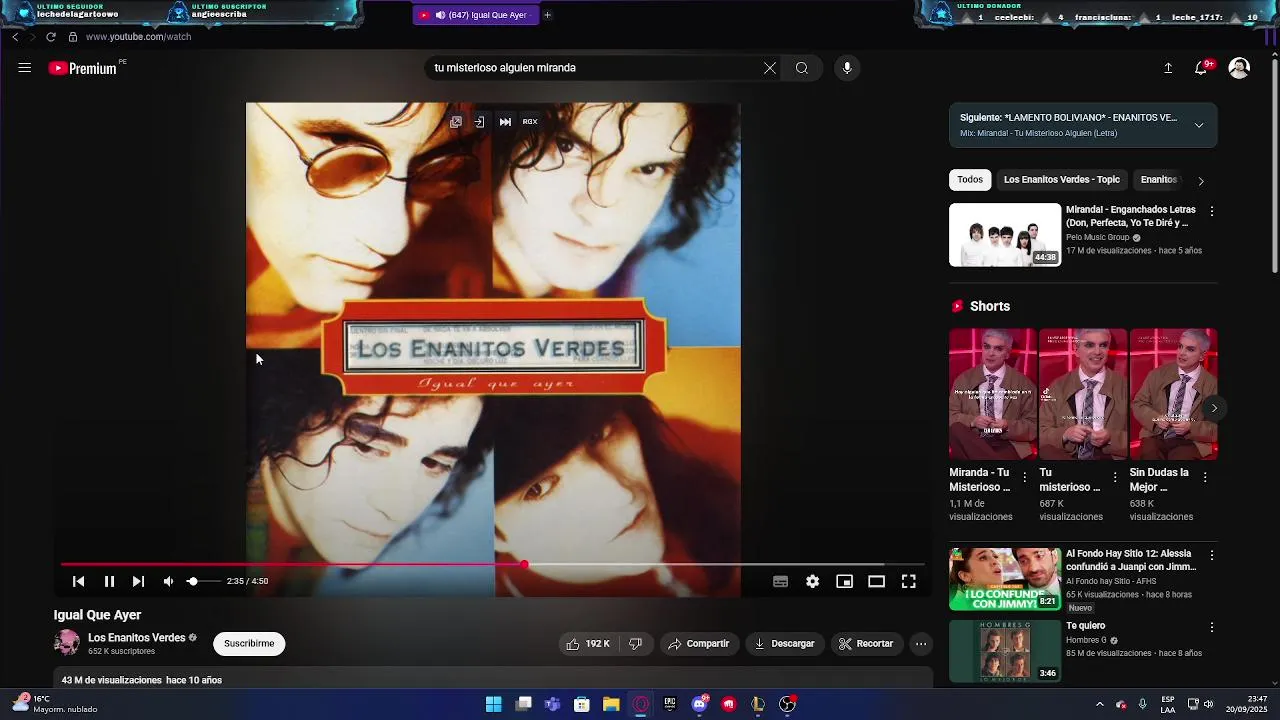This screenshot has width=1280, height=720.
Task: Open a new browser tab with plus
Action: point(547,15)
